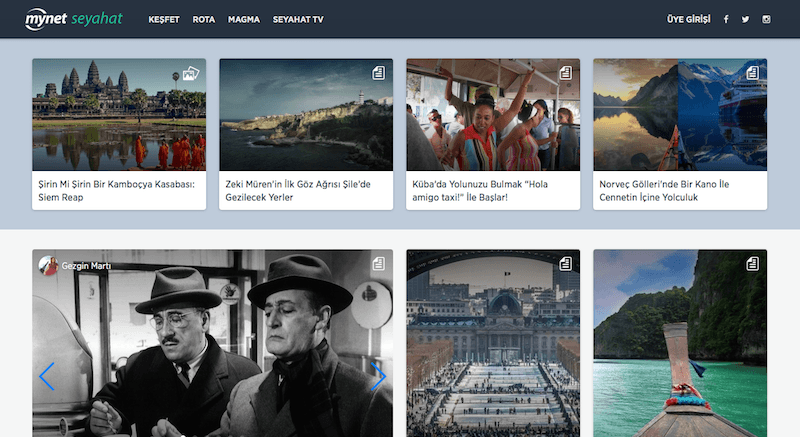The height and width of the screenshot is (437, 800).
Task: Click article icon on Küba taxi card
Action: click(565, 73)
